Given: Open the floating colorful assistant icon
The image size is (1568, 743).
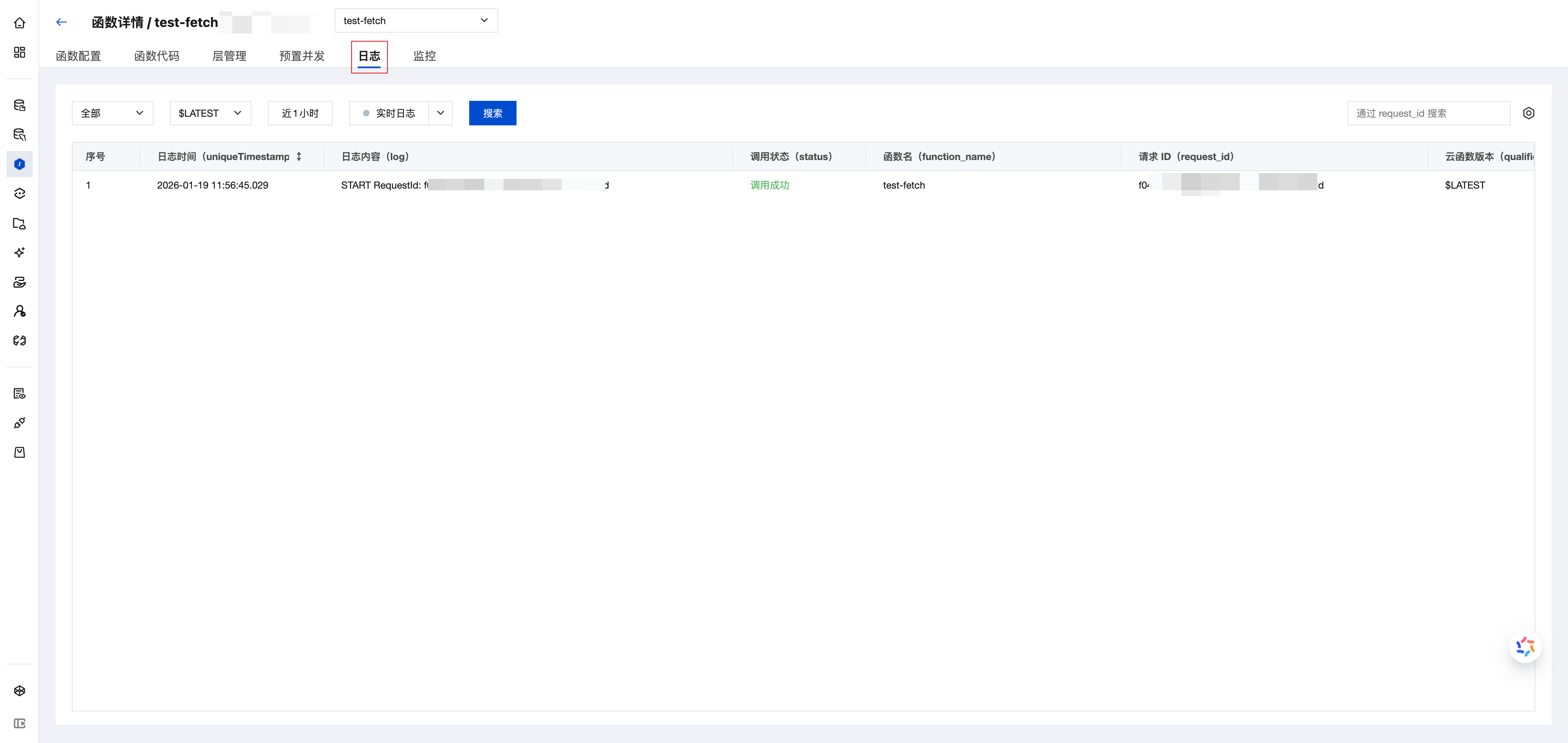Looking at the screenshot, I should (x=1525, y=647).
